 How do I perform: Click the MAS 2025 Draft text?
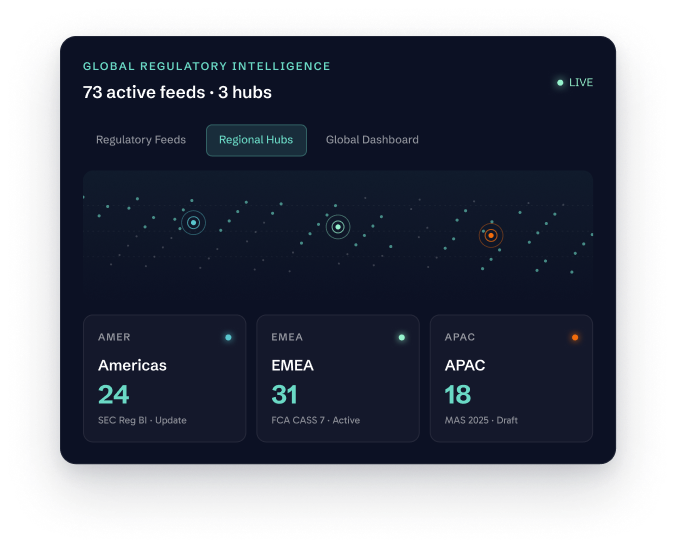coord(481,420)
